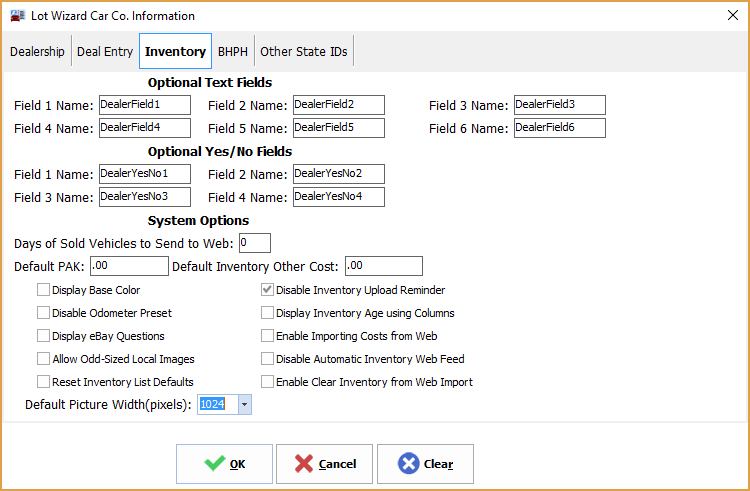Click the Optional Yes/No Fields heading
This screenshot has width=750, height=491.
(x=220, y=152)
